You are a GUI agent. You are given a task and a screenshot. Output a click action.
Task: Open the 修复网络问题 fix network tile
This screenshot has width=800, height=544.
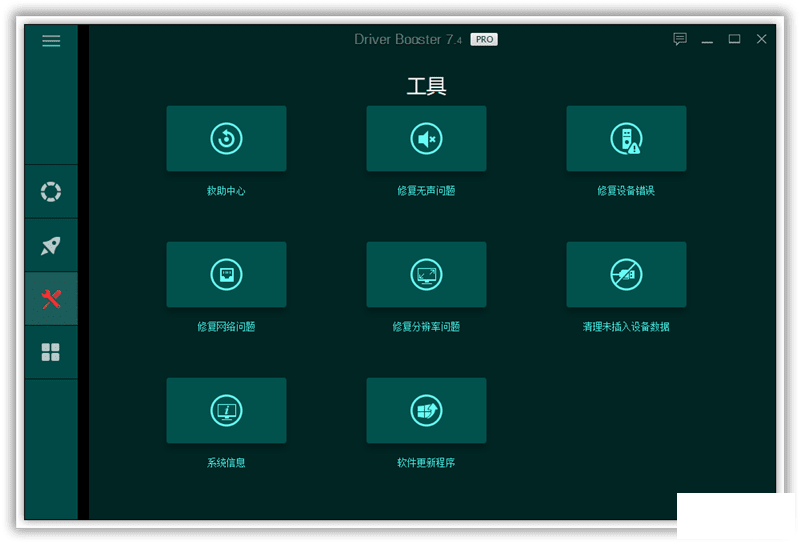click(226, 275)
